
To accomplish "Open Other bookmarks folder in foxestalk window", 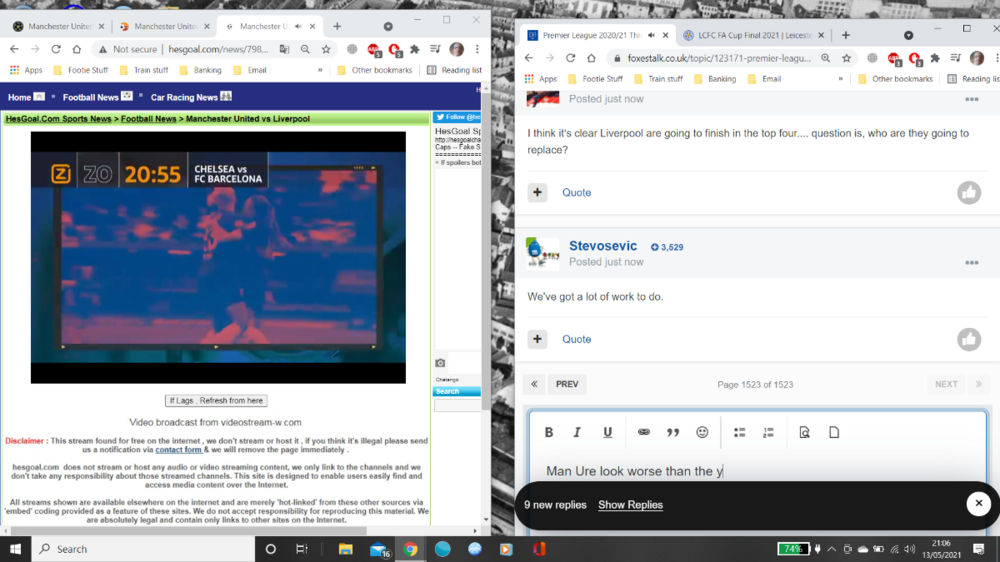I will (895, 79).
